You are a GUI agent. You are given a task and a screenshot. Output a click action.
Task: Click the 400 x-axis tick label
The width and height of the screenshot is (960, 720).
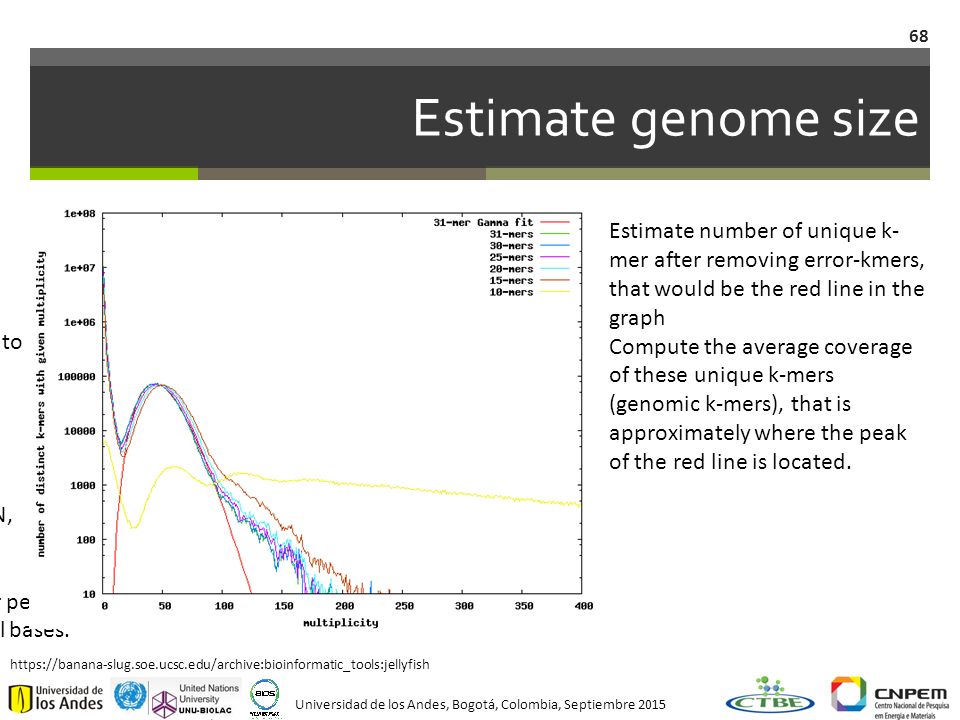[583, 606]
